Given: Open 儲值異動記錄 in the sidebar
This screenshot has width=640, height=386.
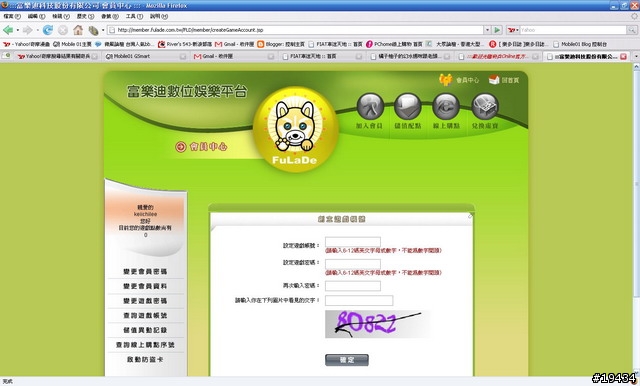Looking at the screenshot, I should 145,330.
